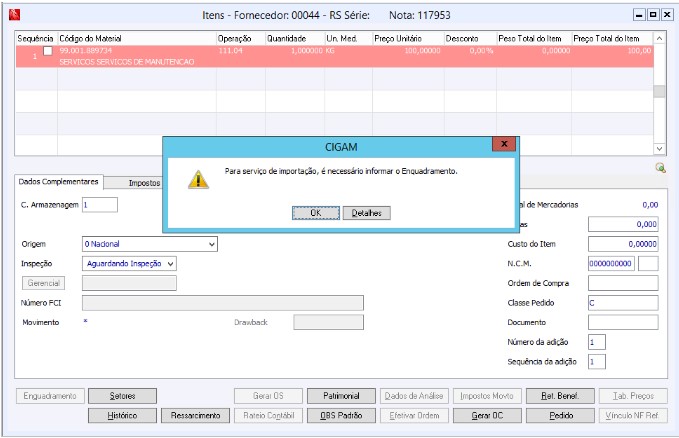Select the SERVICOS DE MANUTENCAO item row
The image size is (679, 438).
pyautogui.click(x=334, y=56)
